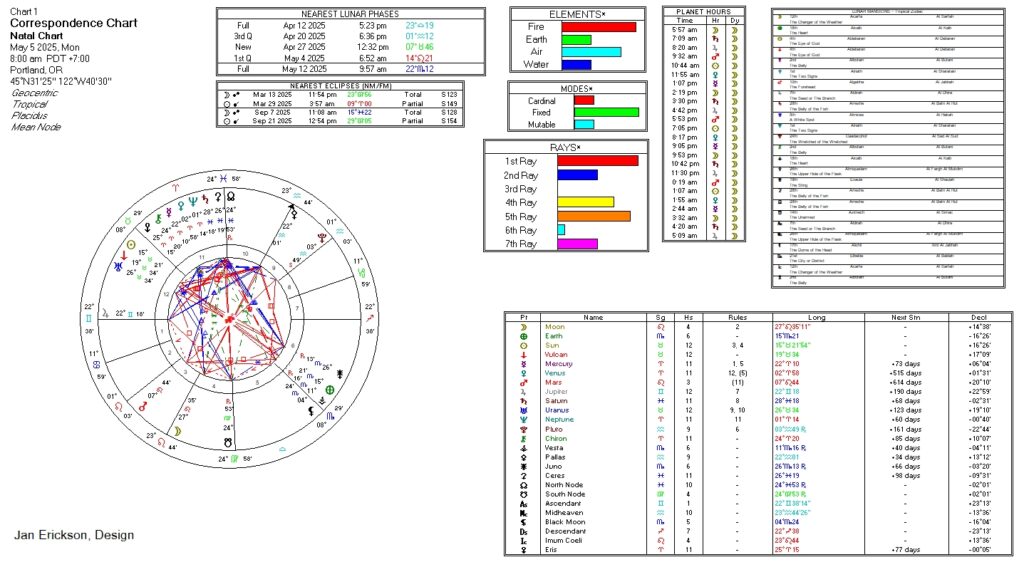This screenshot has height=562, width=1024.
Task: Select the Ascendant As symbol in the table
Action: pos(523,504)
